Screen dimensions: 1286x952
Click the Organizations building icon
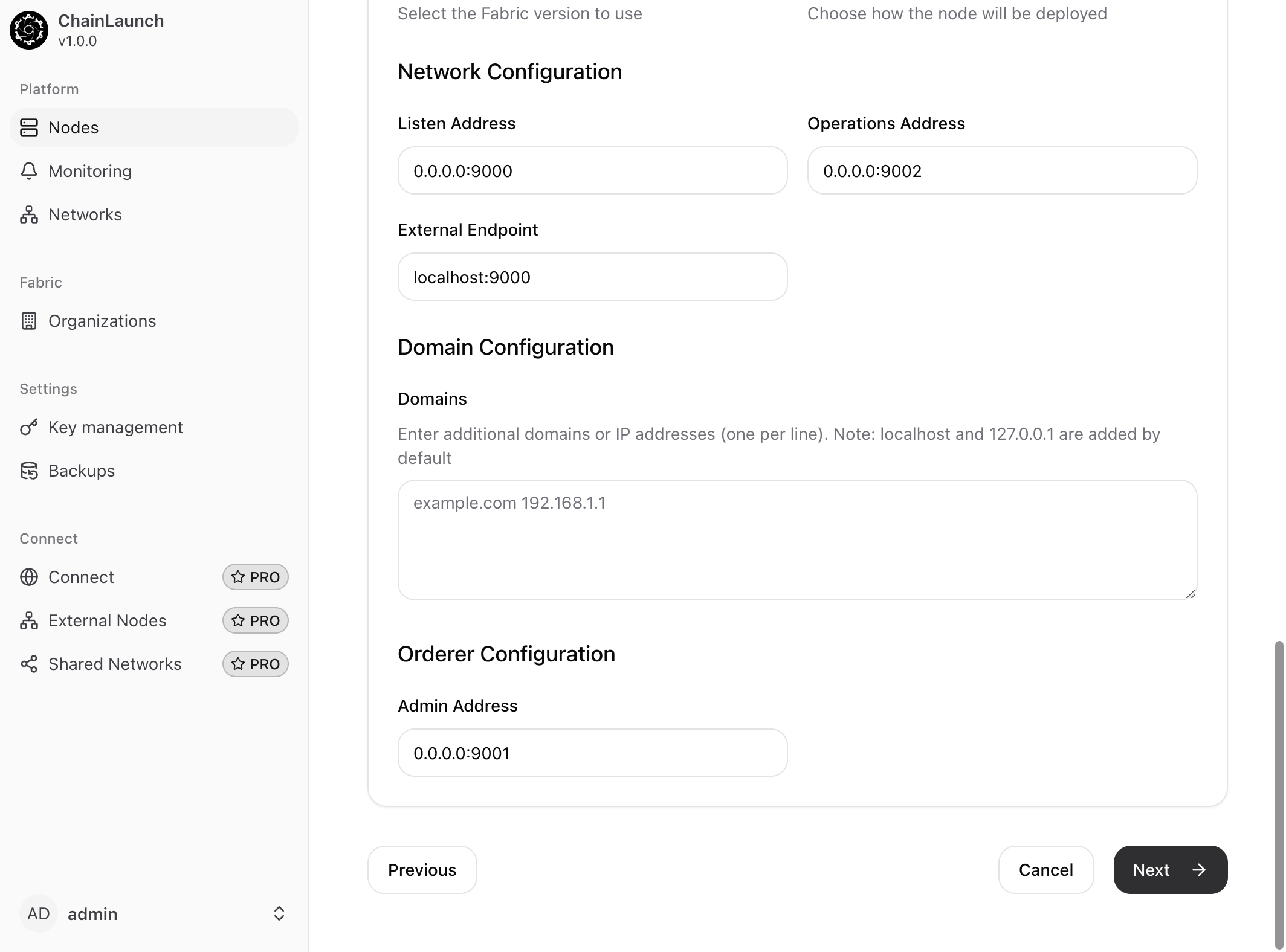tap(28, 321)
